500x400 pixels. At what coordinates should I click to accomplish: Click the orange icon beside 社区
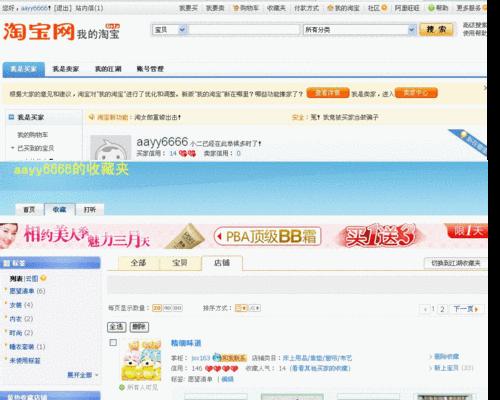(x=384, y=7)
